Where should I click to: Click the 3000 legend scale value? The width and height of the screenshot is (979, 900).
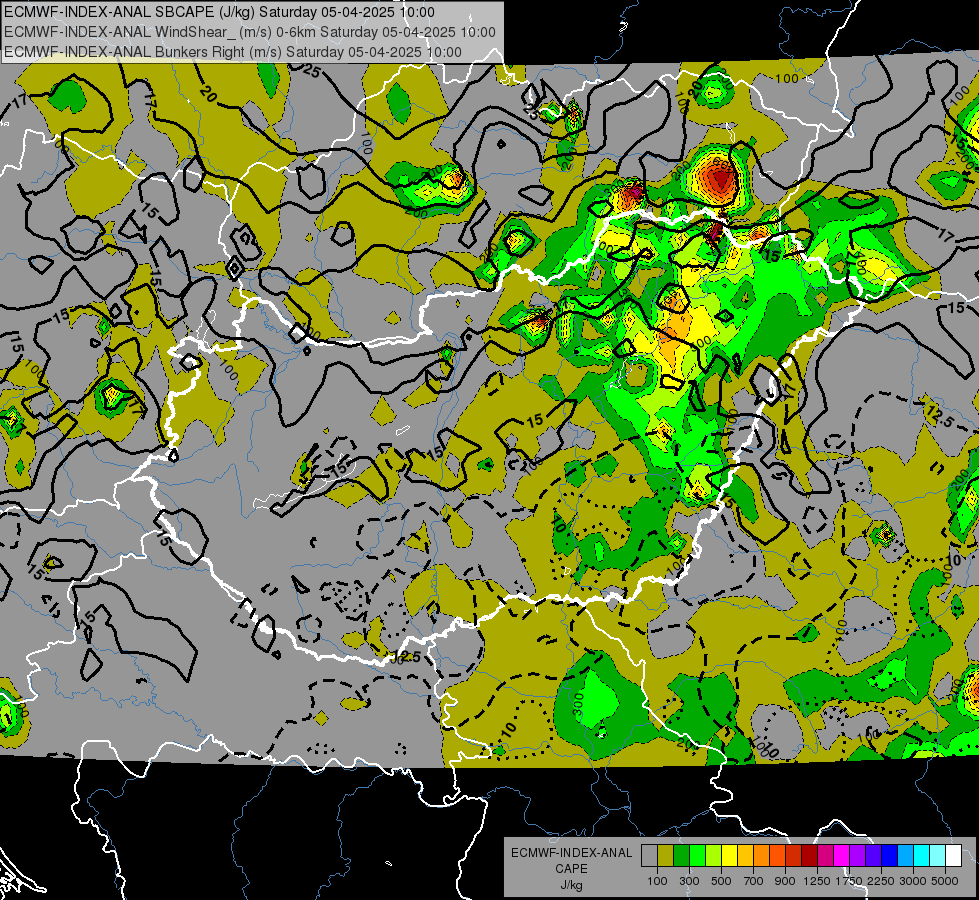[913, 881]
